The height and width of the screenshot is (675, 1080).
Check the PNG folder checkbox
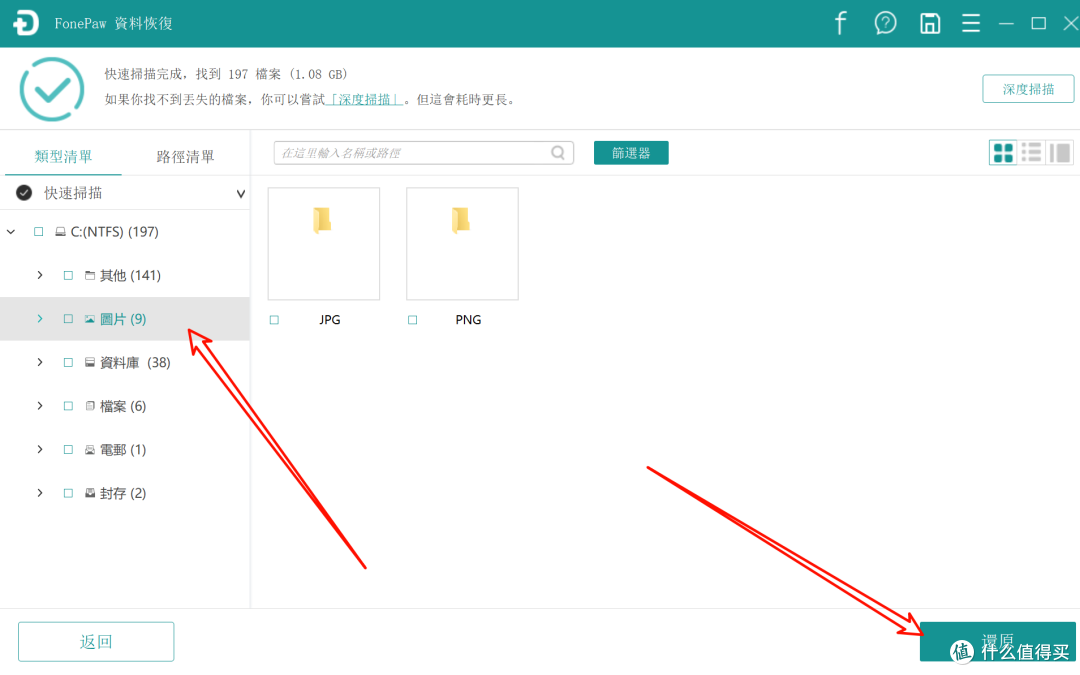click(413, 320)
